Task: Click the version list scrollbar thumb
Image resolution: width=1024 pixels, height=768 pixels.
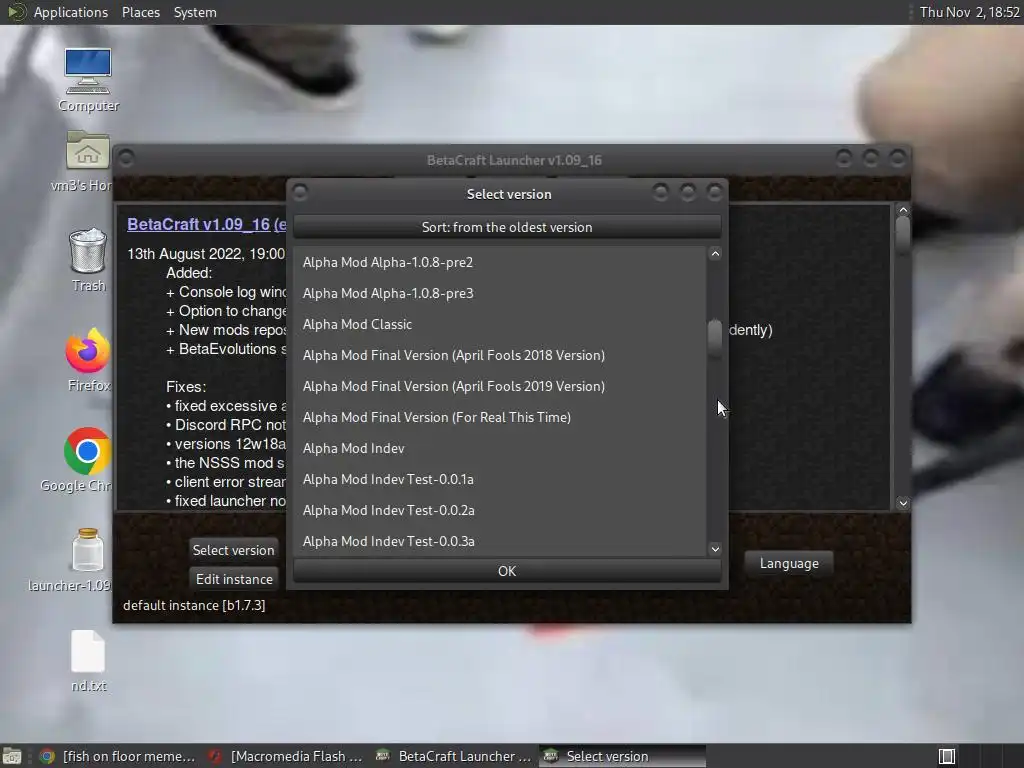Action: click(715, 337)
